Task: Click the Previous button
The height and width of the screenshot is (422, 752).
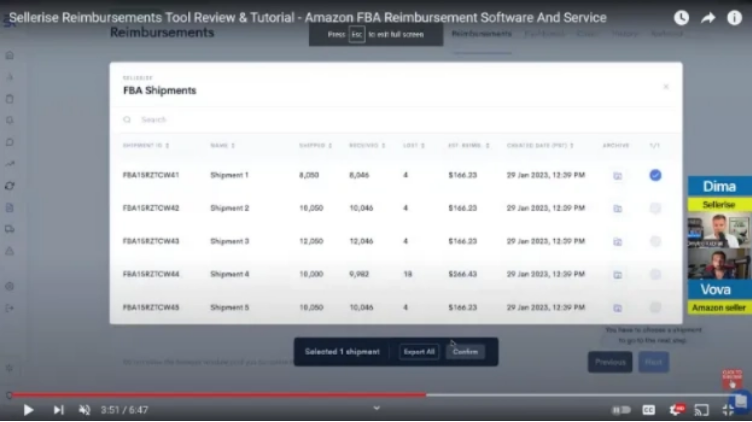Action: point(610,362)
